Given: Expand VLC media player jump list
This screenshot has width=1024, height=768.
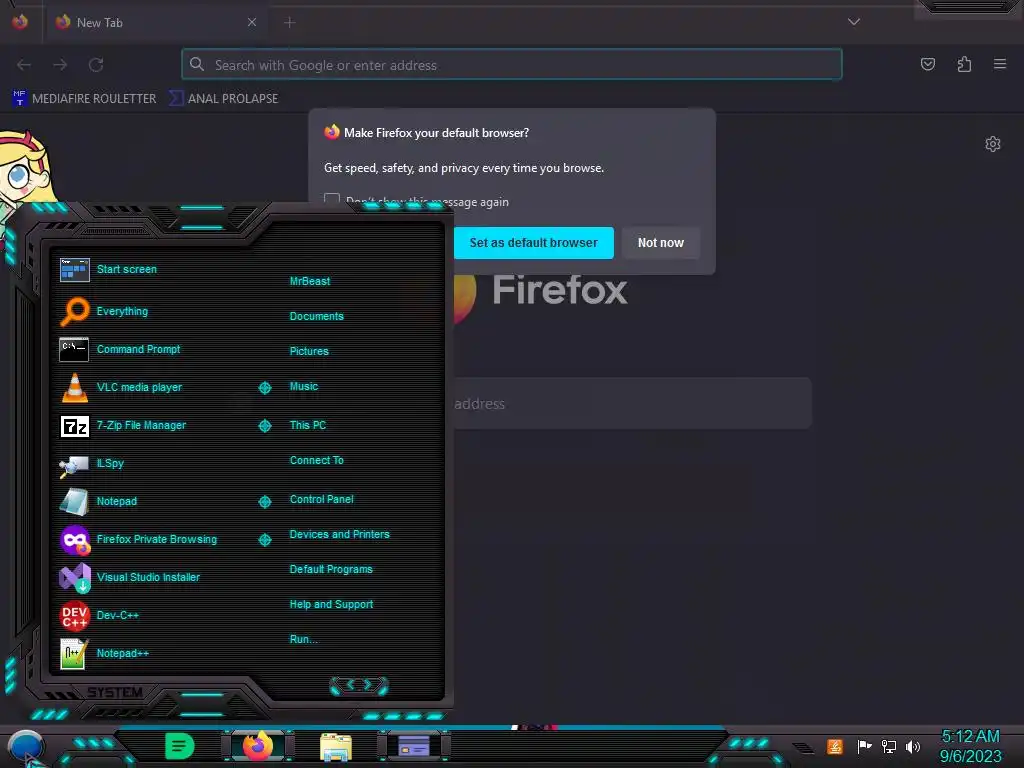Looking at the screenshot, I should (264, 388).
